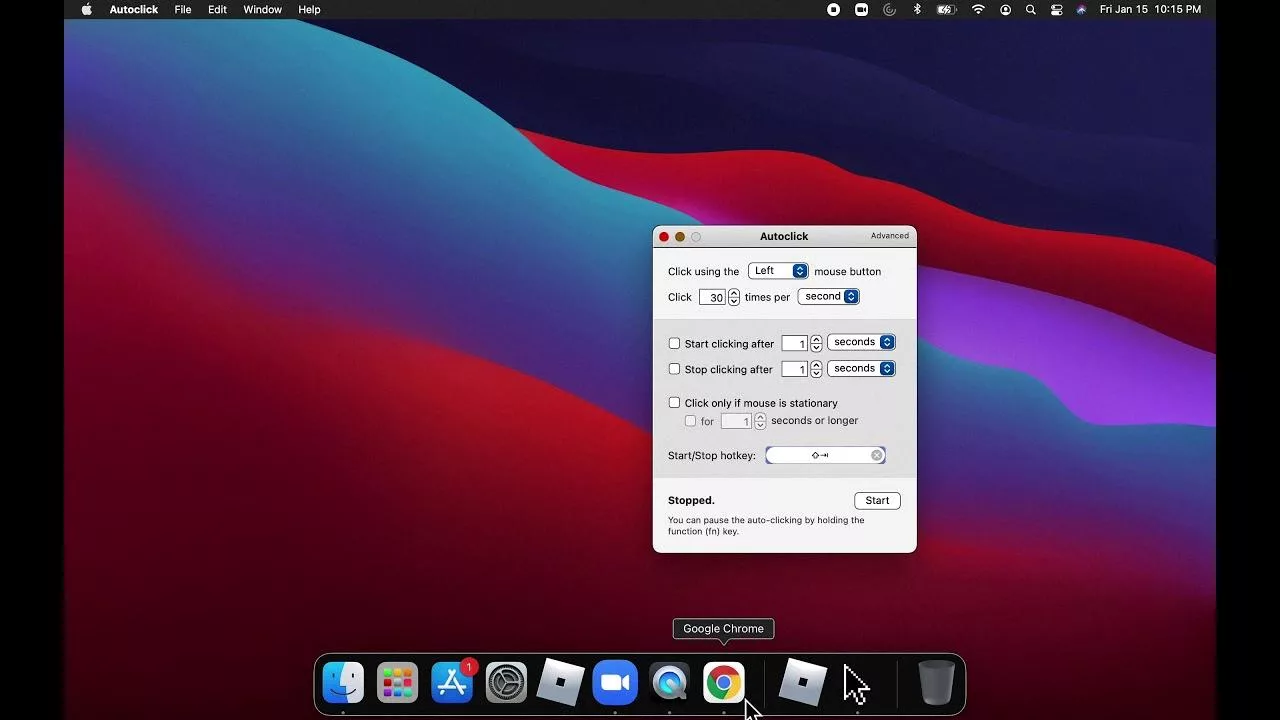Enable Click only if mouse is stationary
1280x720 pixels.
[675, 402]
